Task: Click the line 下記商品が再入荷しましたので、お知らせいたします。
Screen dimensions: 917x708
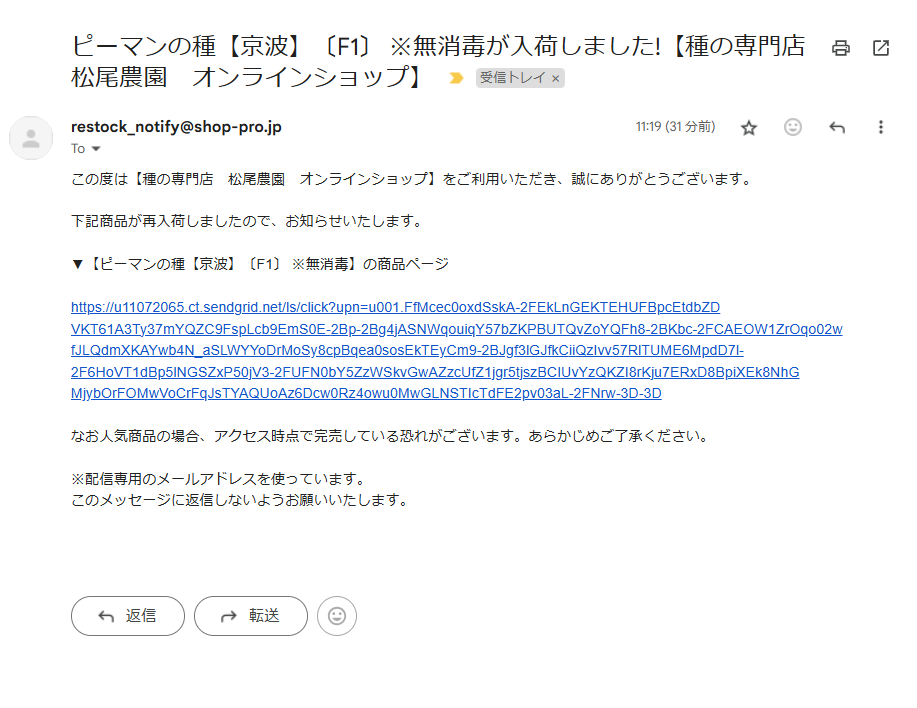Action: [246, 222]
